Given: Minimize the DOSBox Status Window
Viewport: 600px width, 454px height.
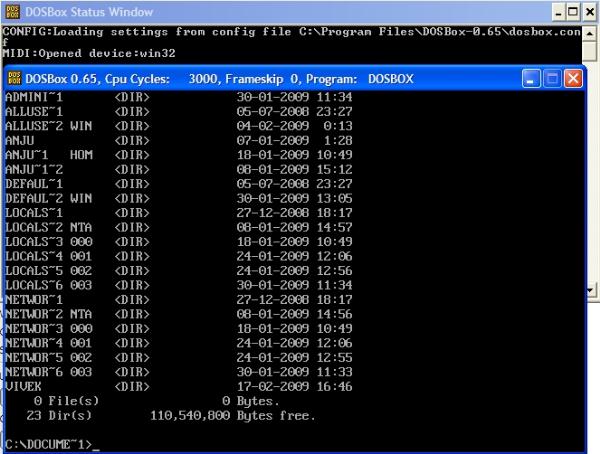Looking at the screenshot, I should point(558,13).
